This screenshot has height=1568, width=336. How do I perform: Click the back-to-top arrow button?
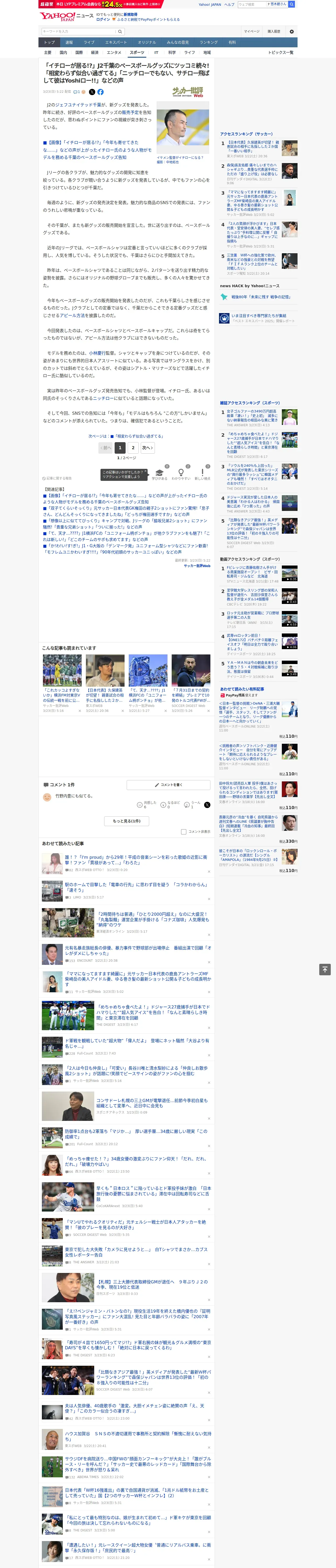pyautogui.click(x=325, y=969)
